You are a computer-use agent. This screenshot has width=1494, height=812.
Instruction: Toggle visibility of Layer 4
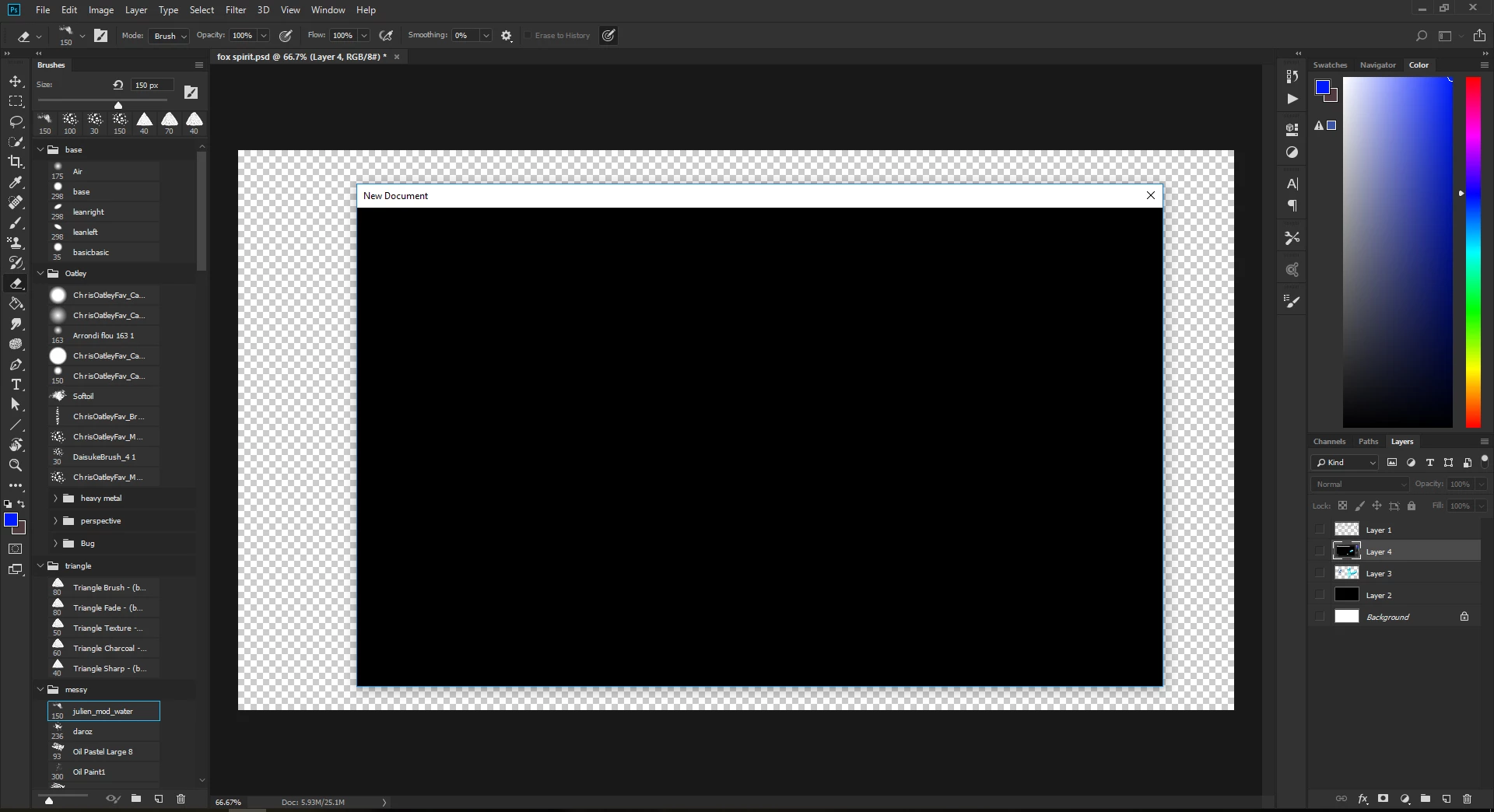coord(1319,551)
